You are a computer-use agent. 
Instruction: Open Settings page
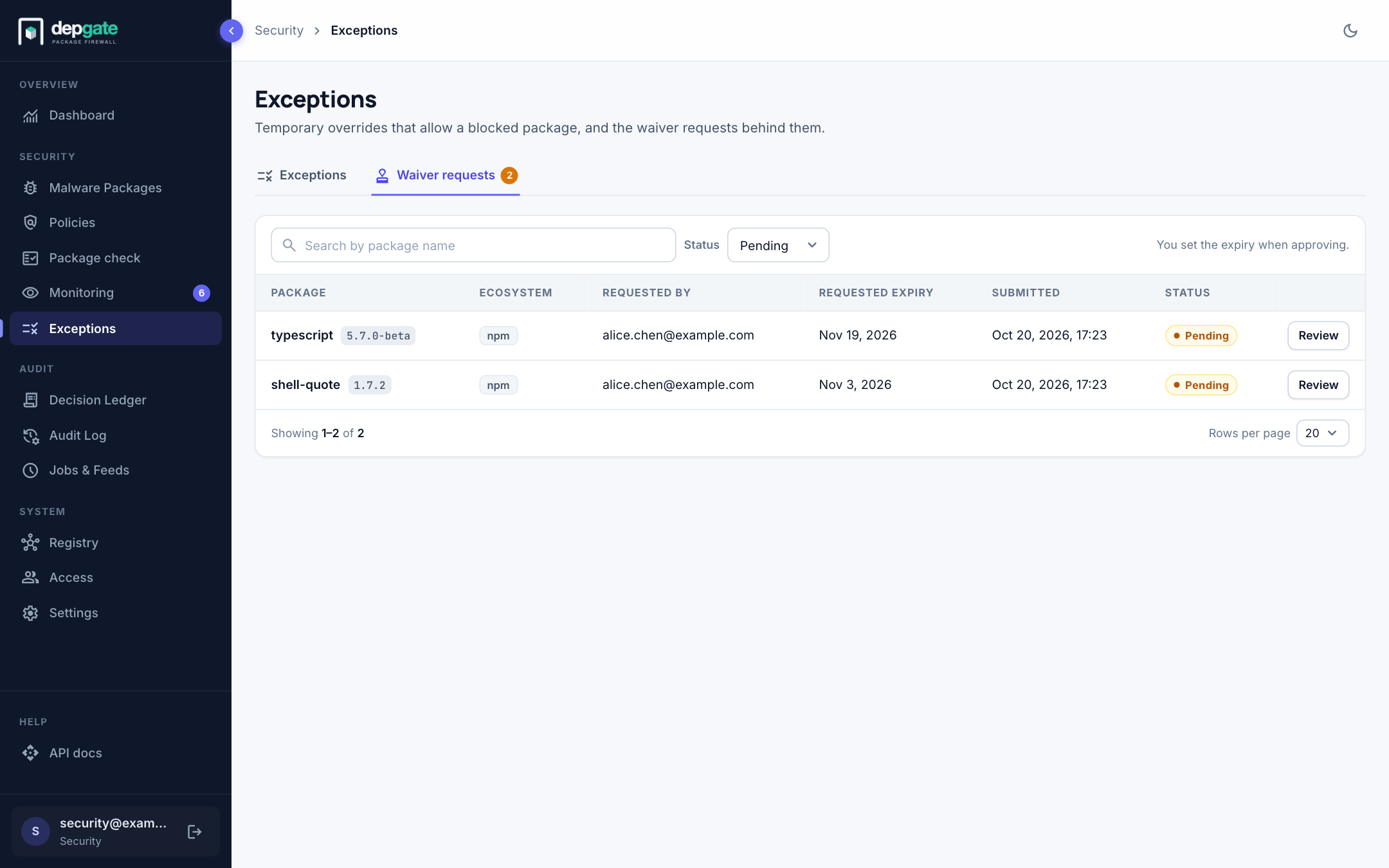116,613
